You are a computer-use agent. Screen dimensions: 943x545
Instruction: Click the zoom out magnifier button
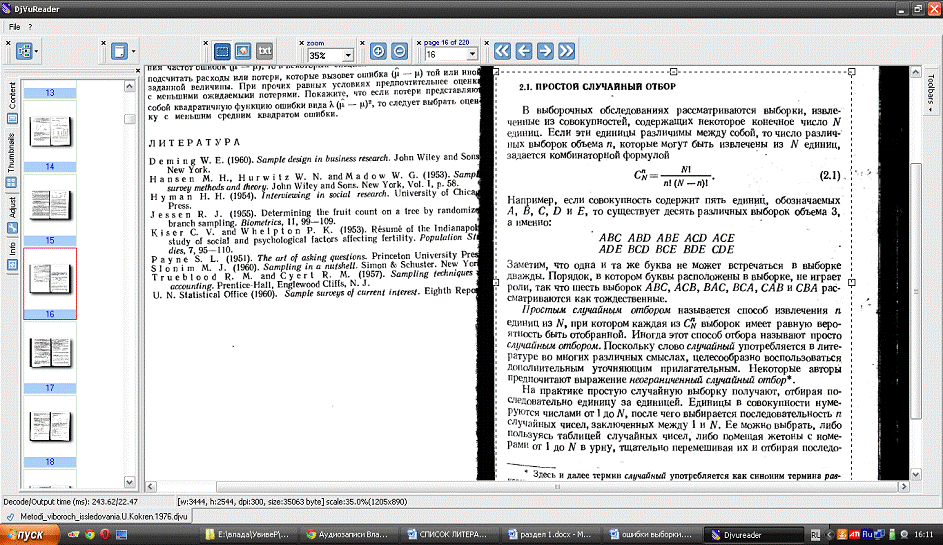point(399,51)
